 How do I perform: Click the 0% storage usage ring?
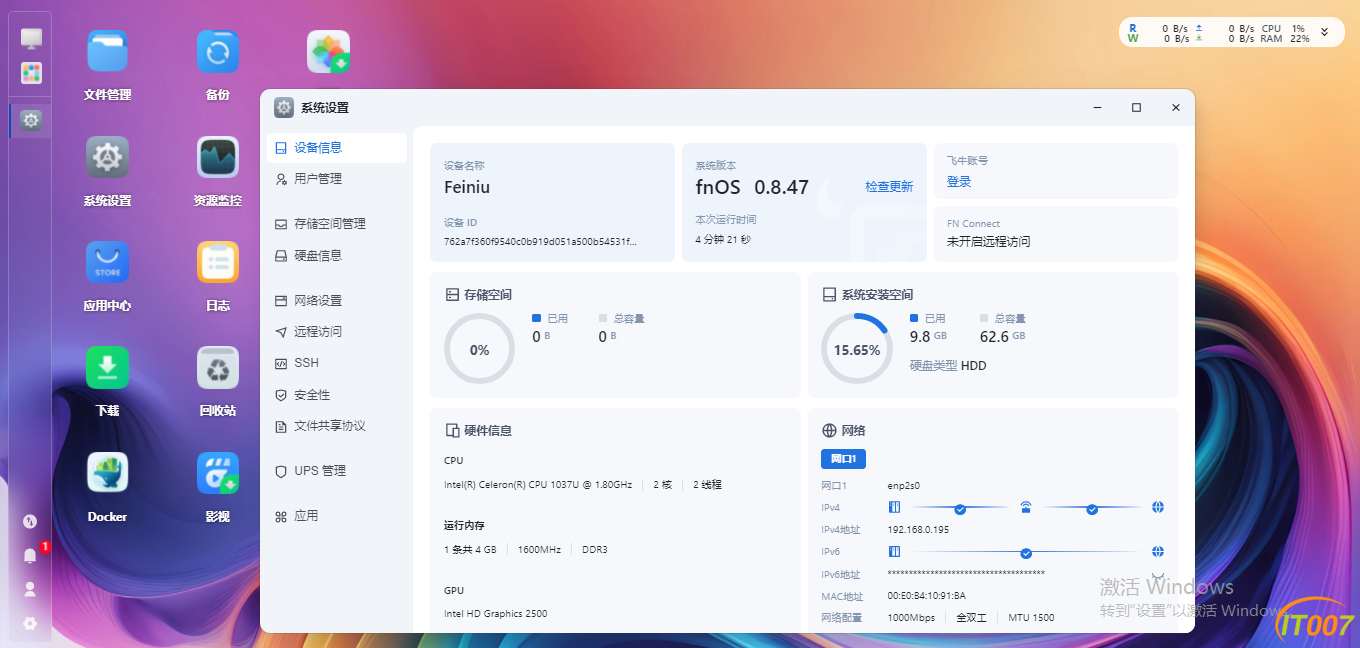pos(479,350)
